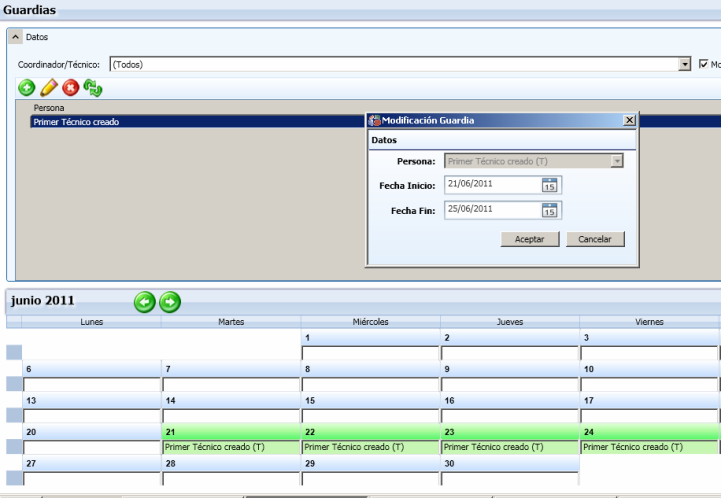Screen dimensions: 721x498
Task: Open the Fecha Inicio calendar picker
Action: point(550,185)
